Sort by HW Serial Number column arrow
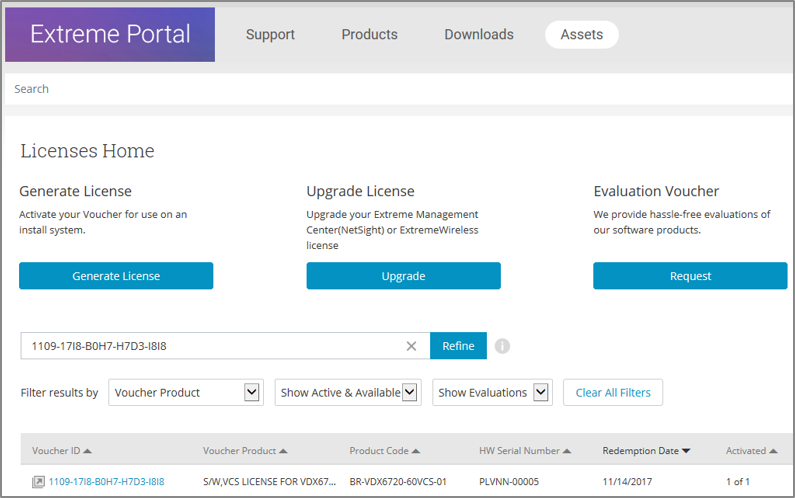Screen dimensions: 795x498 (x=567, y=451)
